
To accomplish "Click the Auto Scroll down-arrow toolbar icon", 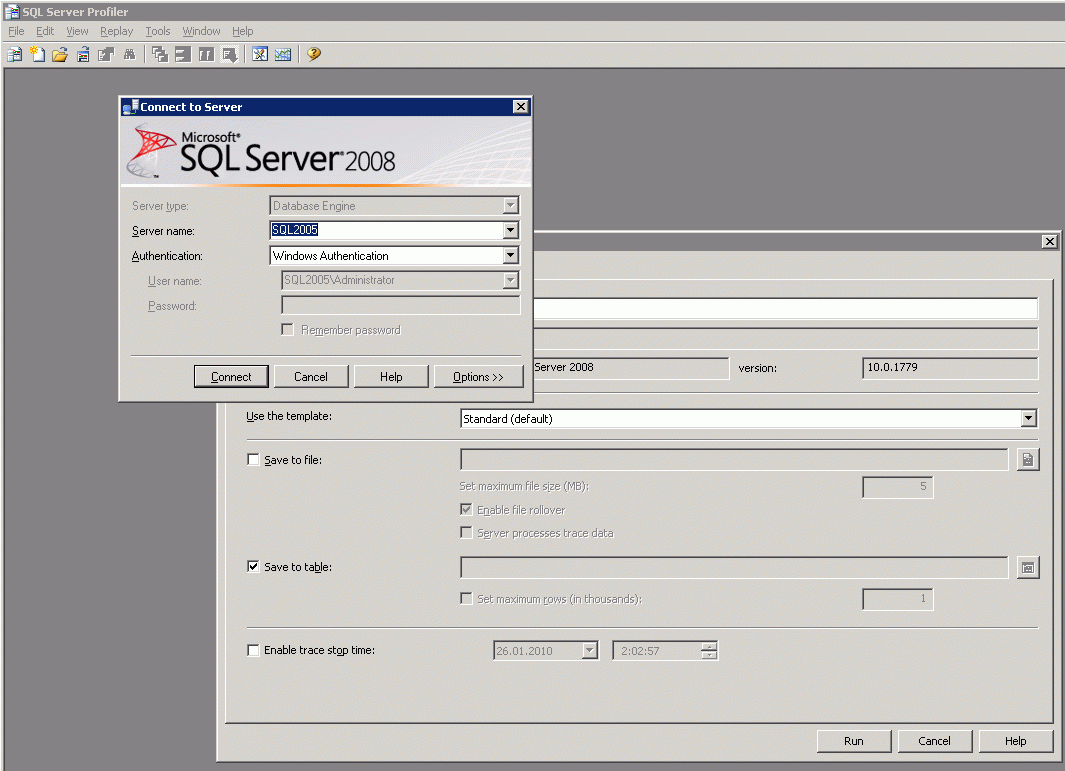I will [230, 54].
